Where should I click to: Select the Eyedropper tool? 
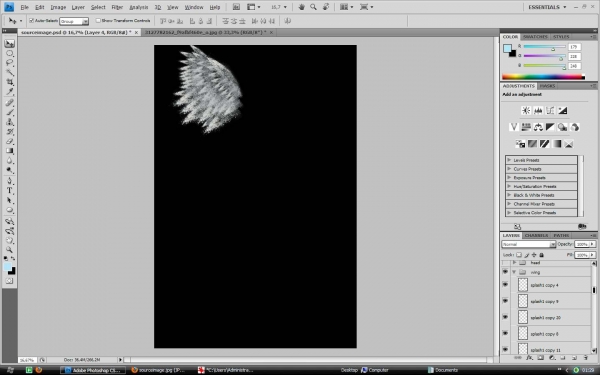(10, 91)
